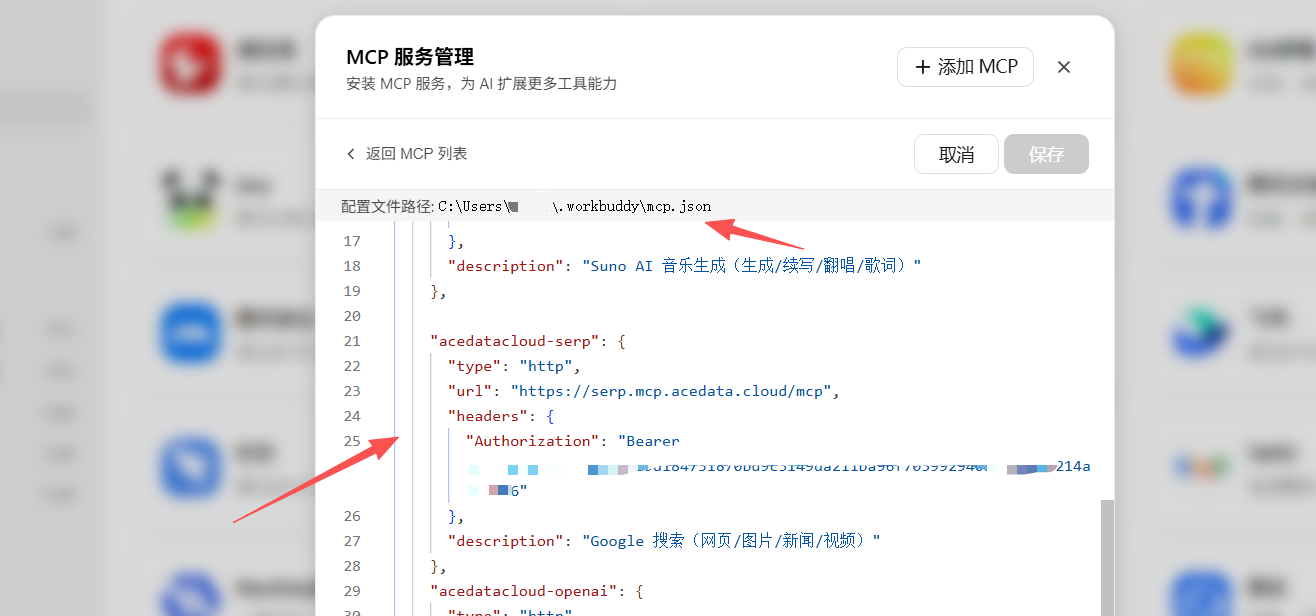Viewport: 1316px width, 616px height.
Task: Click the yellow app icon in background window
Action: click(x=1202, y=62)
